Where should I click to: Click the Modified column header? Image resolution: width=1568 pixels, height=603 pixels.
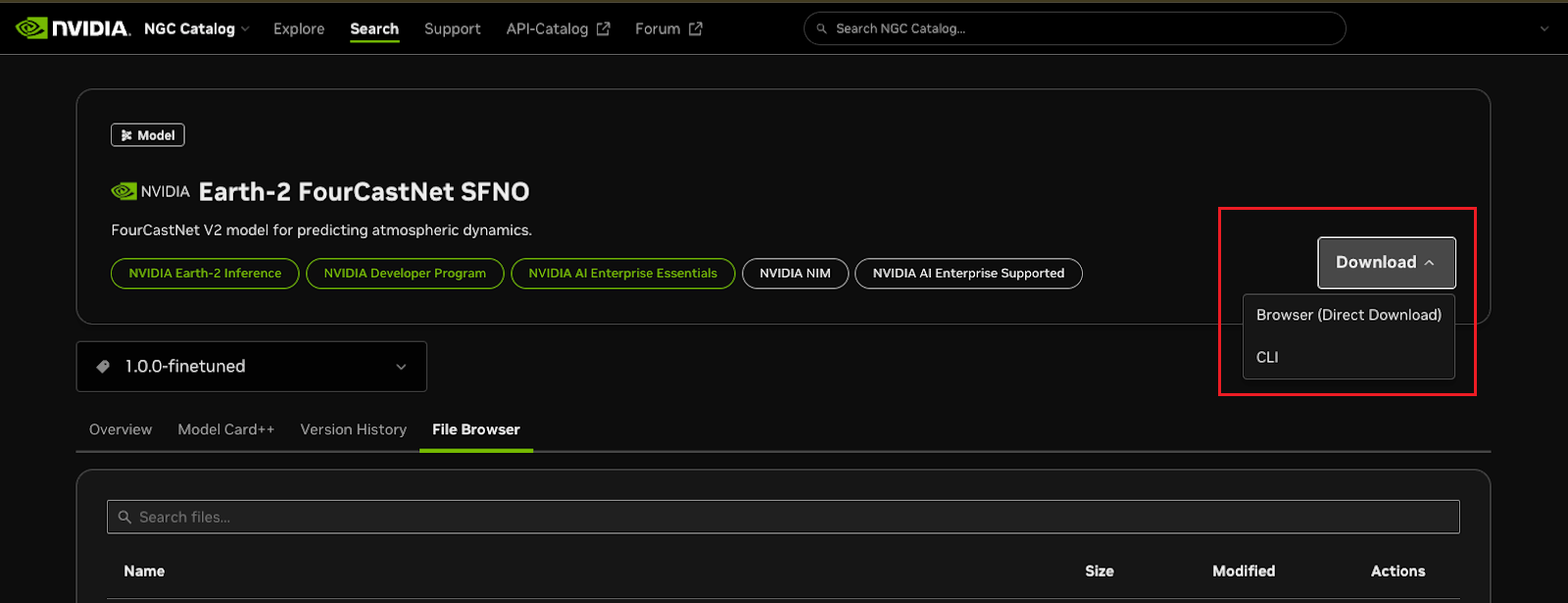pos(1244,571)
